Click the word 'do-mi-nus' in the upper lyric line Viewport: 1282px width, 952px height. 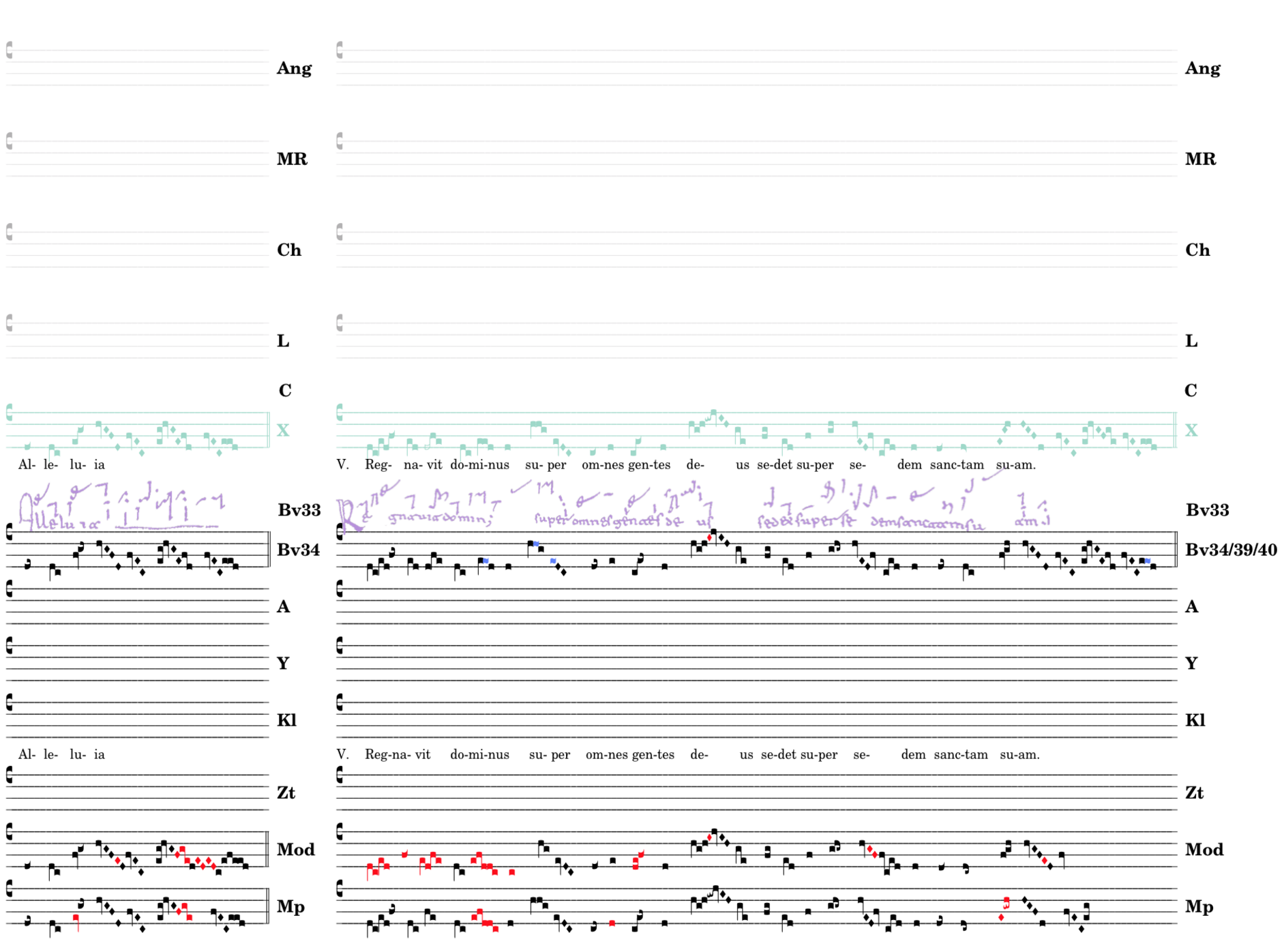point(479,465)
